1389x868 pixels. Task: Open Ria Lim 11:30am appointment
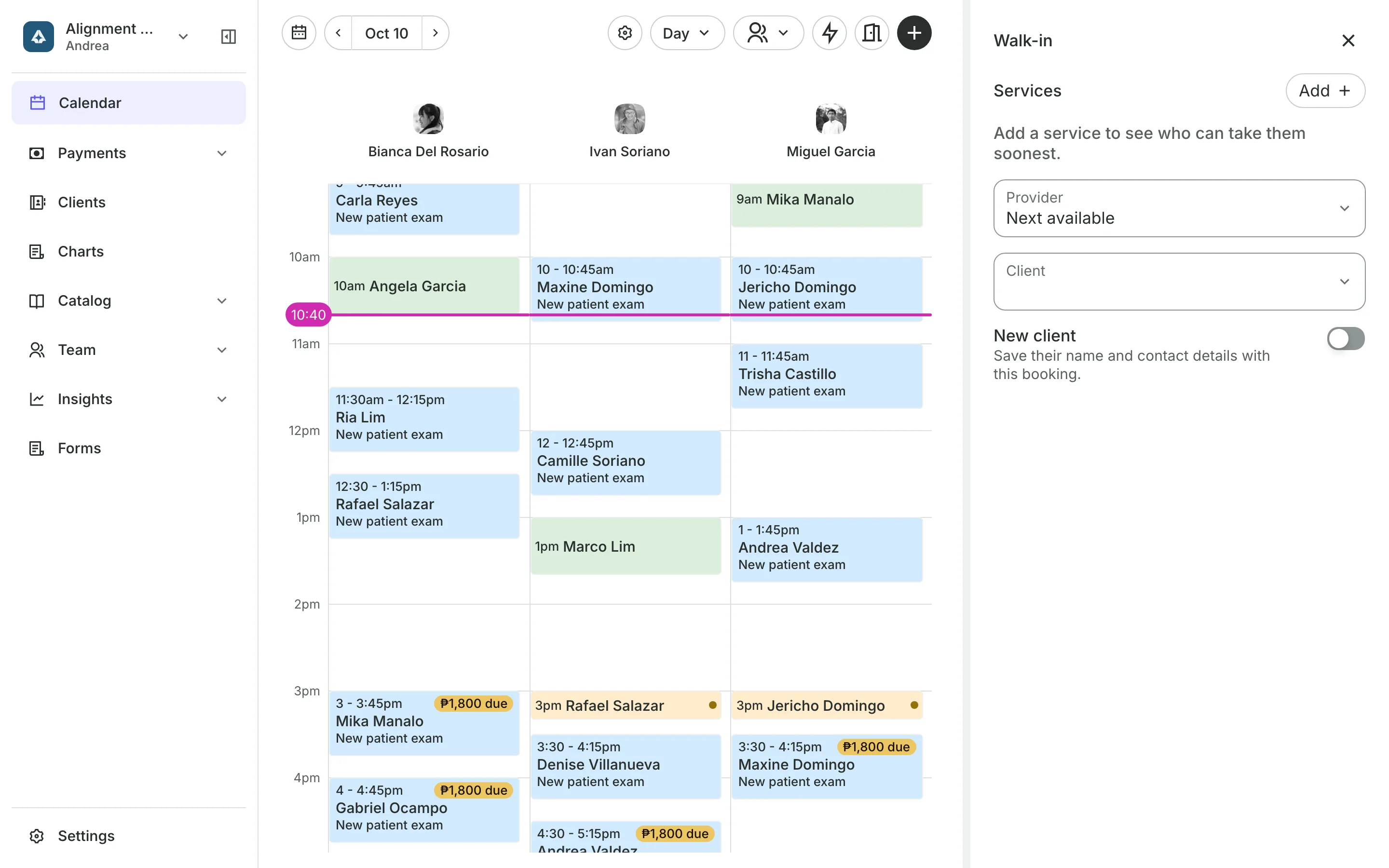[x=424, y=419]
